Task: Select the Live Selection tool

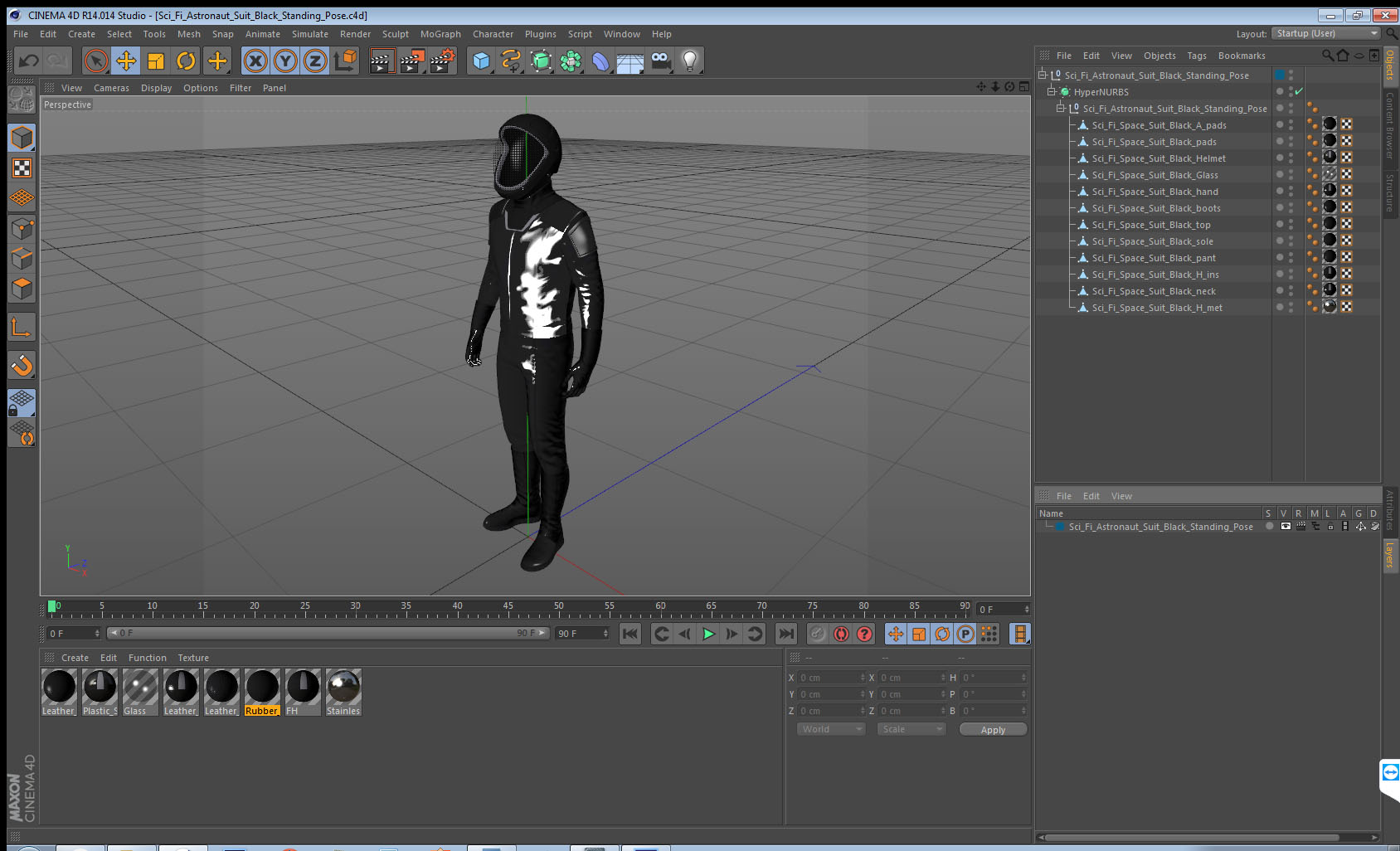Action: [x=96, y=61]
